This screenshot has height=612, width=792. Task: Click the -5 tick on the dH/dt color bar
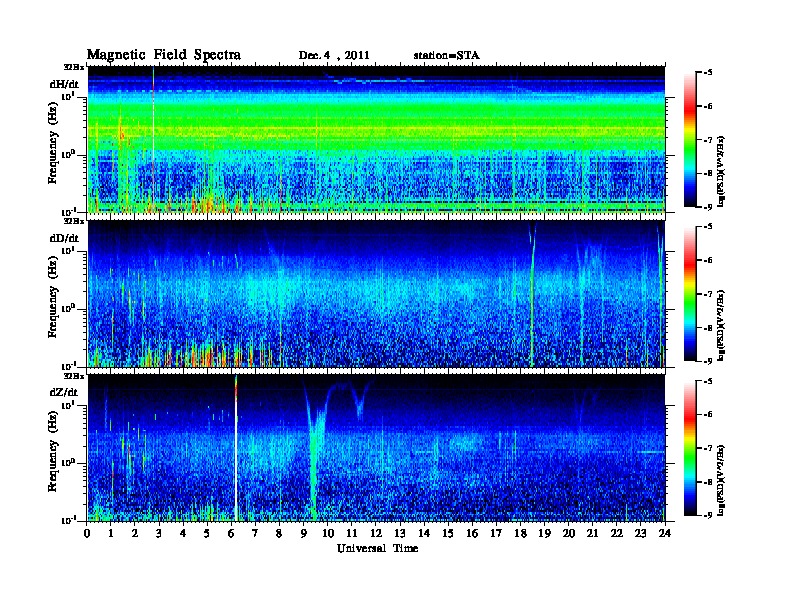coord(708,73)
